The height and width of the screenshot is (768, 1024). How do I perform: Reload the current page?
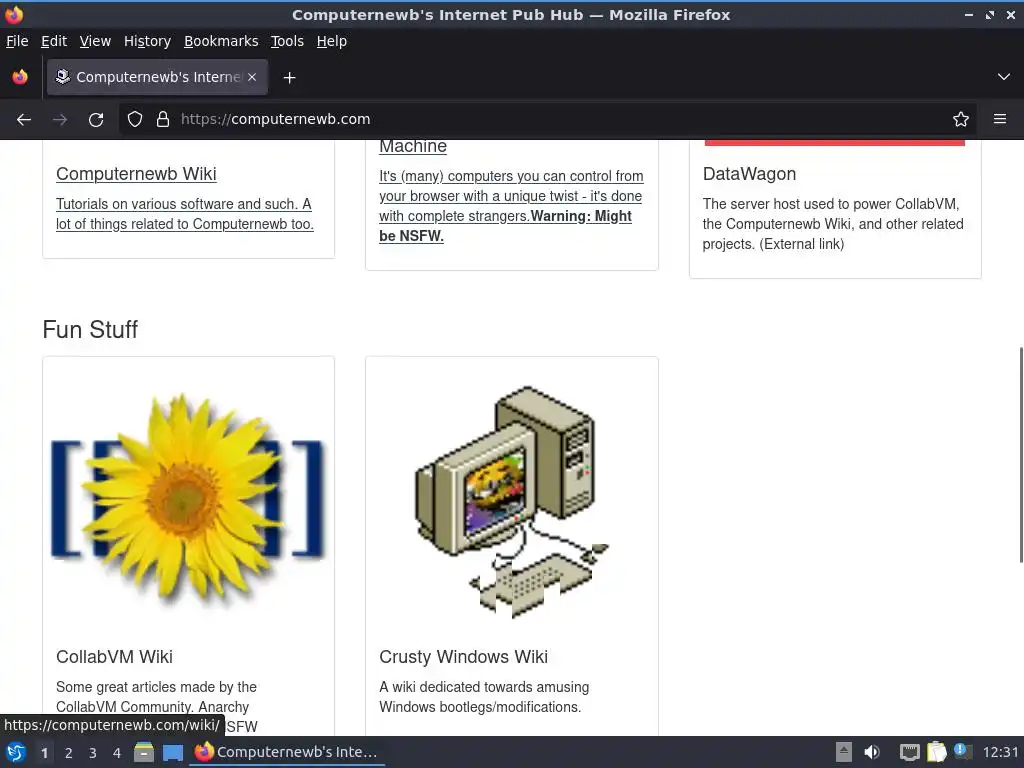point(96,120)
